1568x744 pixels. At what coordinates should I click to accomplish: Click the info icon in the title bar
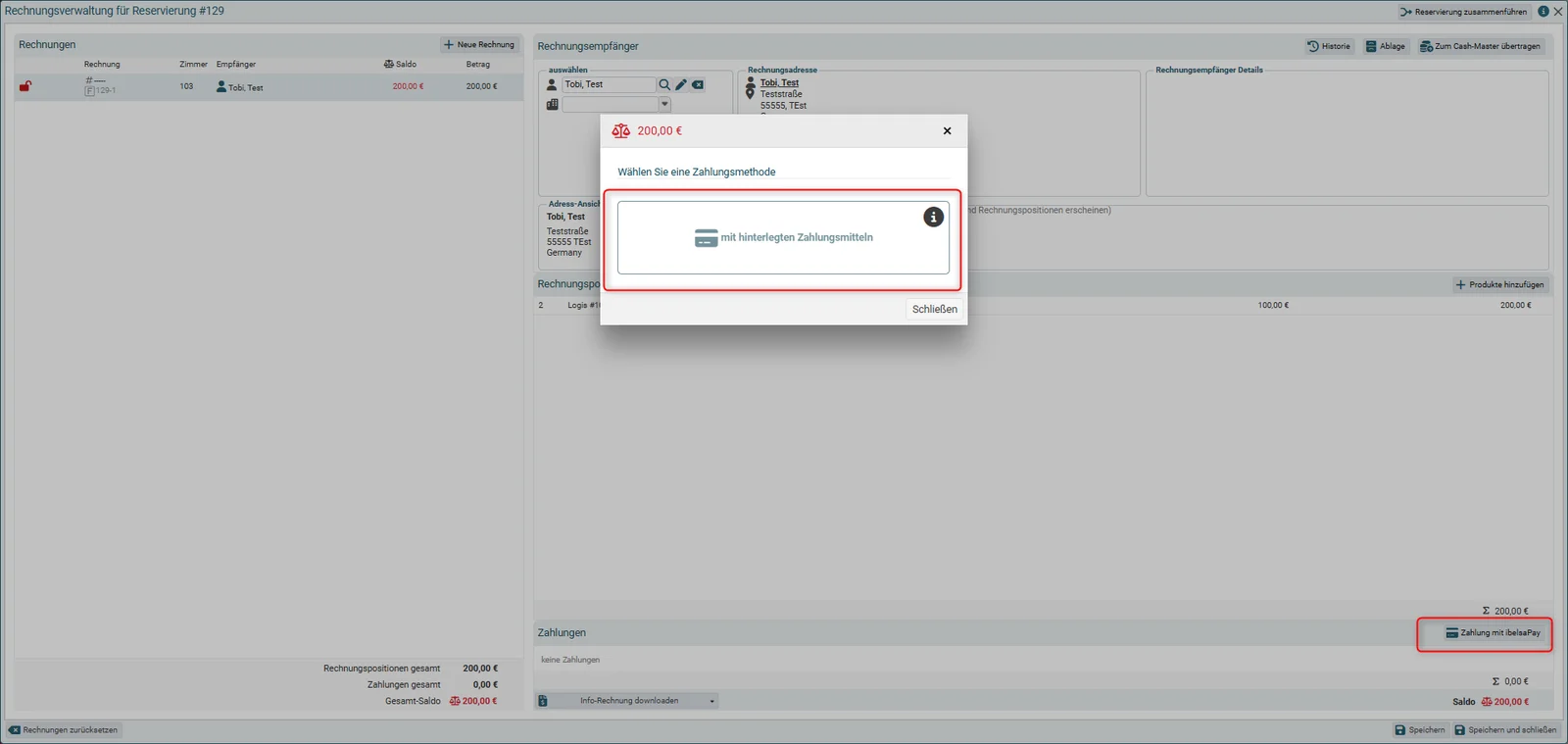point(1543,12)
